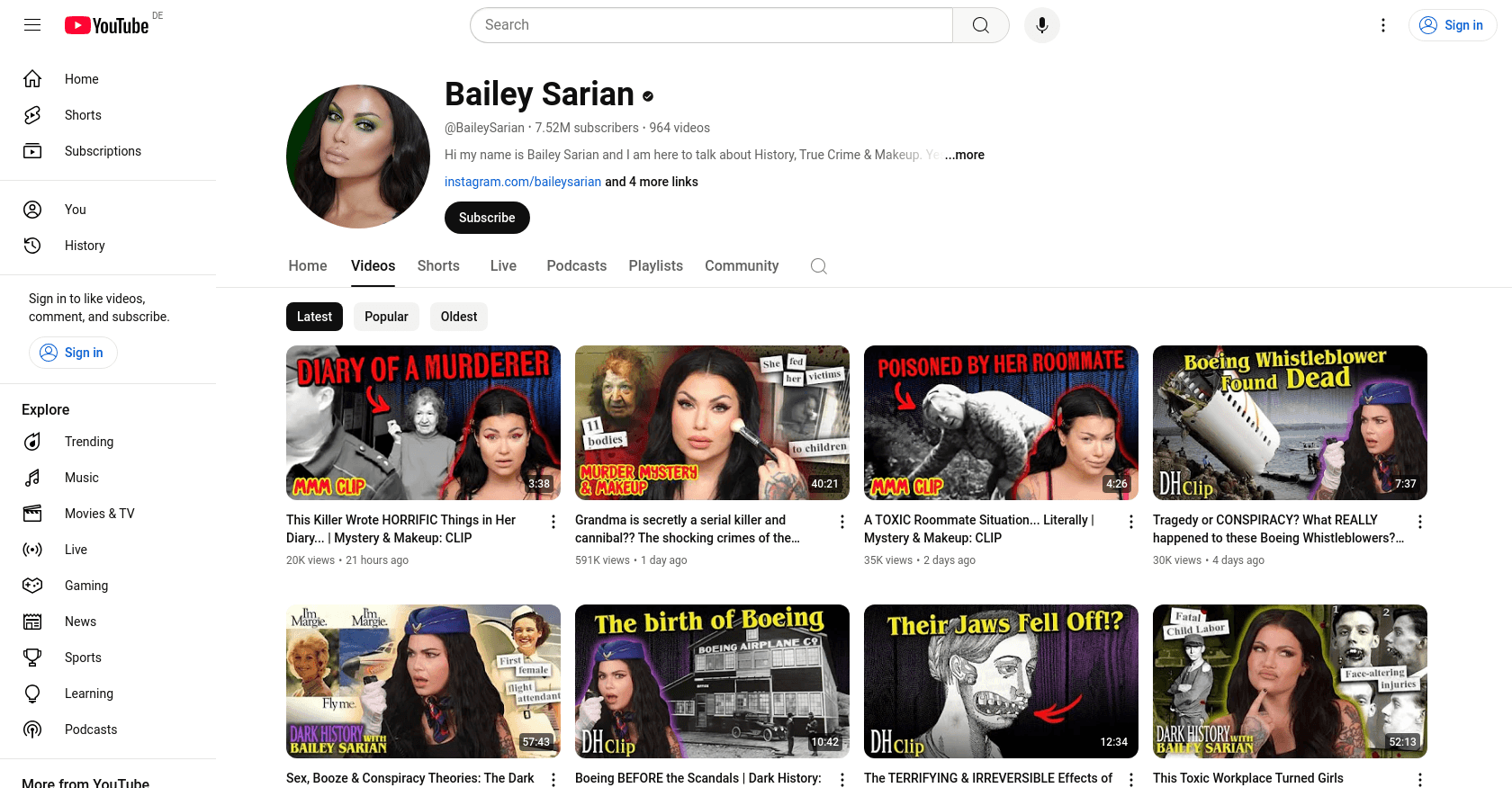Select the Oldest sort chip
The height and width of the screenshot is (788, 1512).
458,317
